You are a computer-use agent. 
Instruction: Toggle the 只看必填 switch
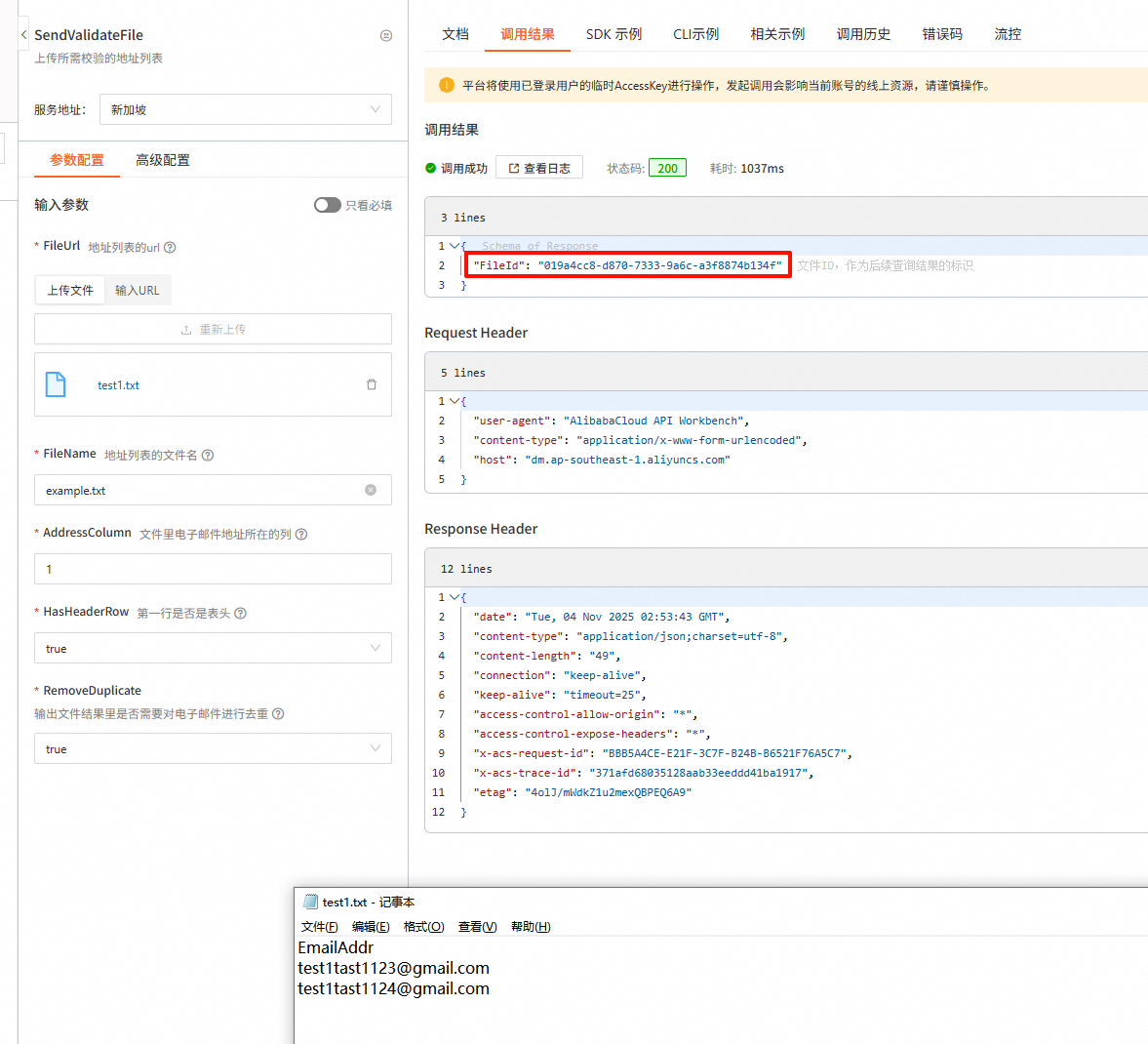click(x=328, y=205)
